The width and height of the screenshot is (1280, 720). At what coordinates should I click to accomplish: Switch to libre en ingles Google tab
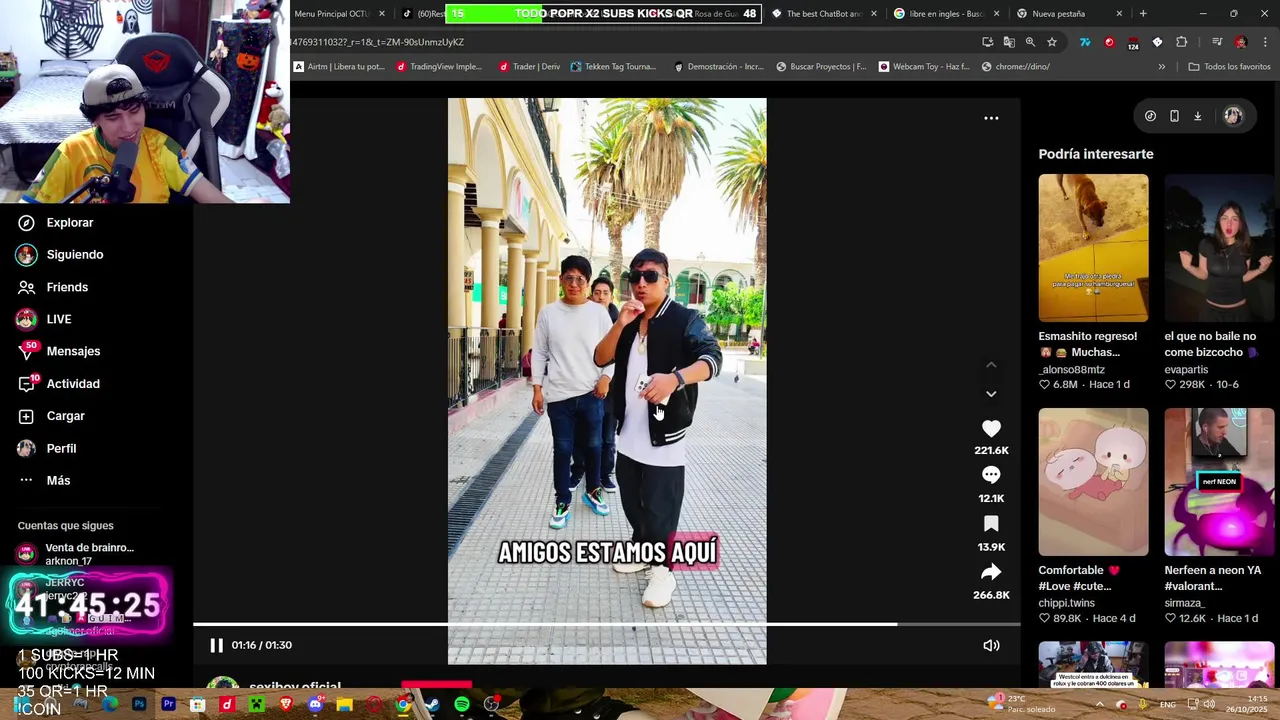pyautogui.click(x=945, y=14)
